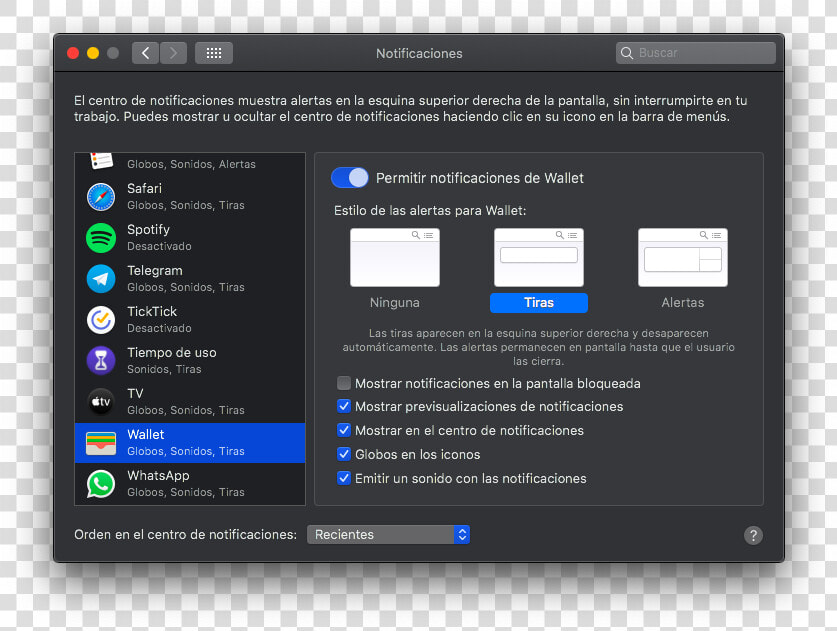This screenshot has width=837, height=631.
Task: Uncheck Emitir un sonido con las notificaciones
Action: [x=344, y=478]
